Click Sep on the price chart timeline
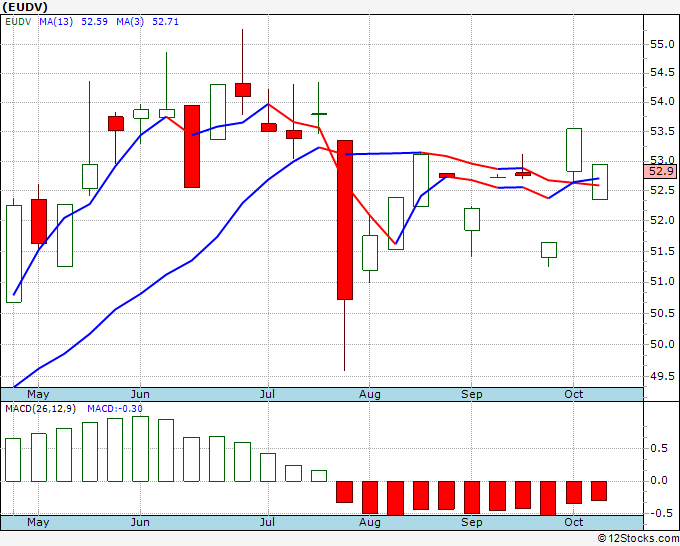The width and height of the screenshot is (680, 546). pos(471,395)
